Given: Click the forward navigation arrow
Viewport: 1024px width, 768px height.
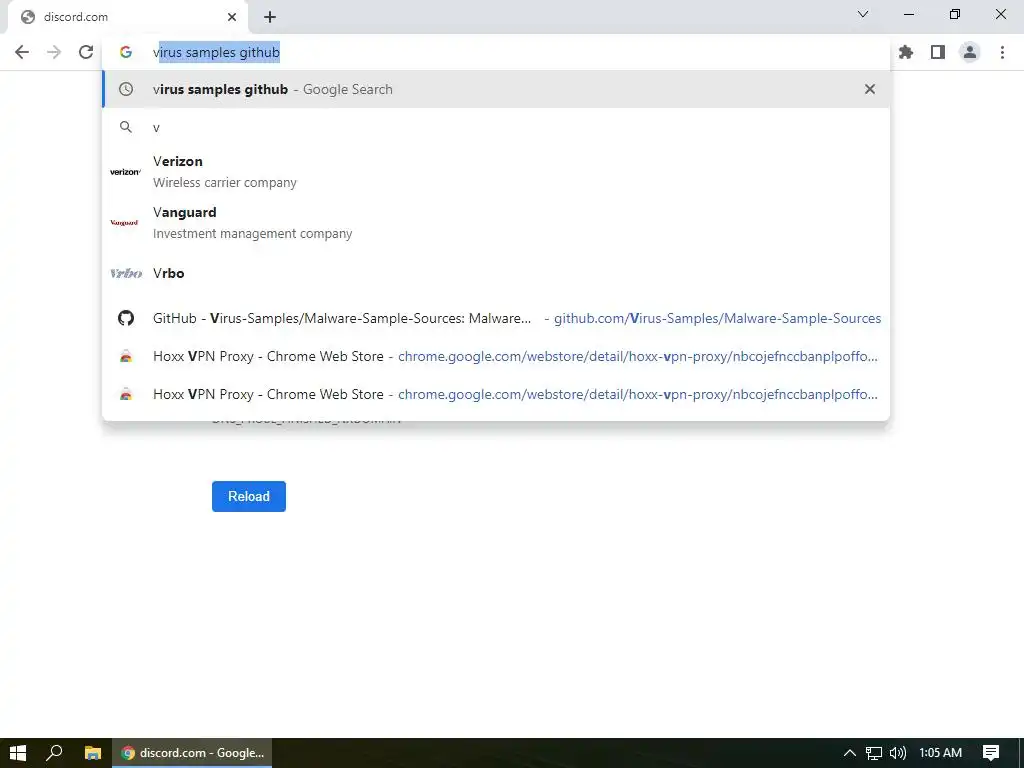Looking at the screenshot, I should click(x=54, y=52).
